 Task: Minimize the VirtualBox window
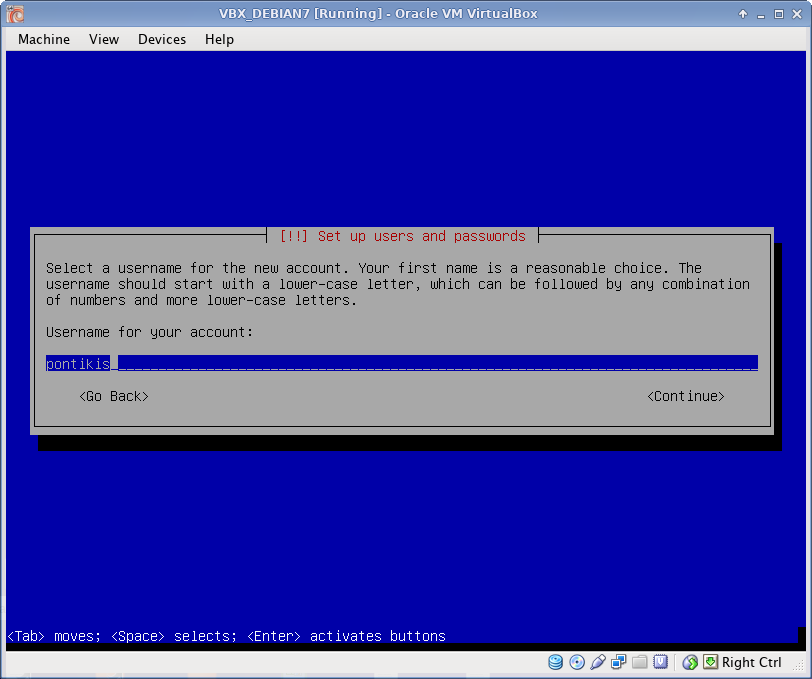click(x=761, y=15)
